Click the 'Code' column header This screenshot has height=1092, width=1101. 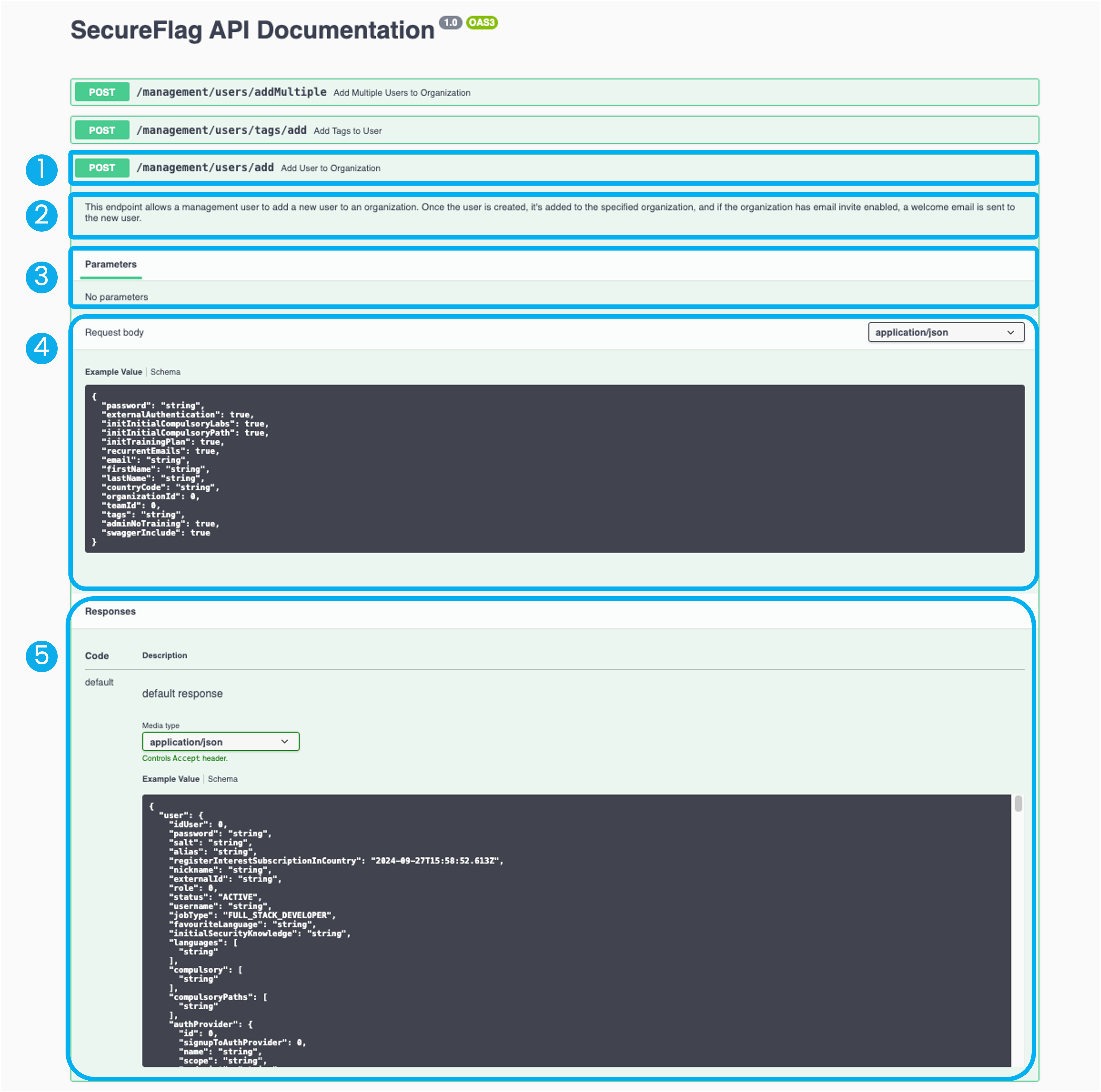(97, 656)
